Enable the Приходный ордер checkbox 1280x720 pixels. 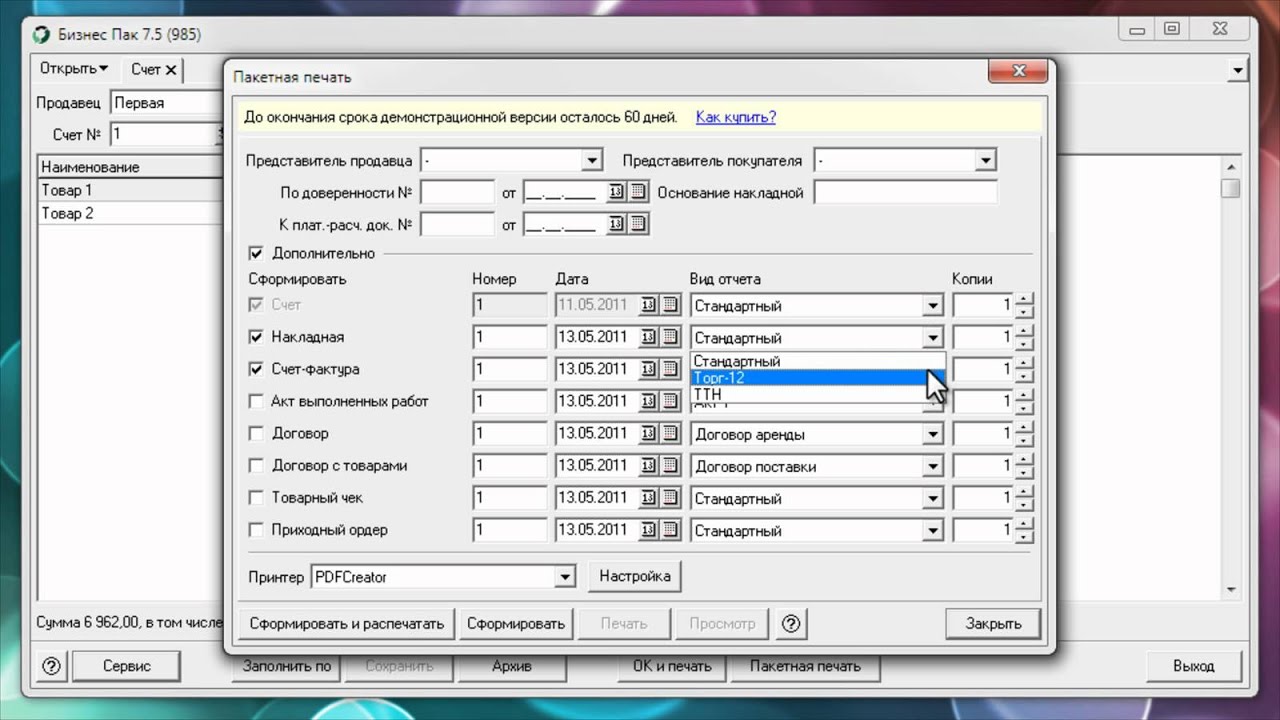tap(255, 529)
